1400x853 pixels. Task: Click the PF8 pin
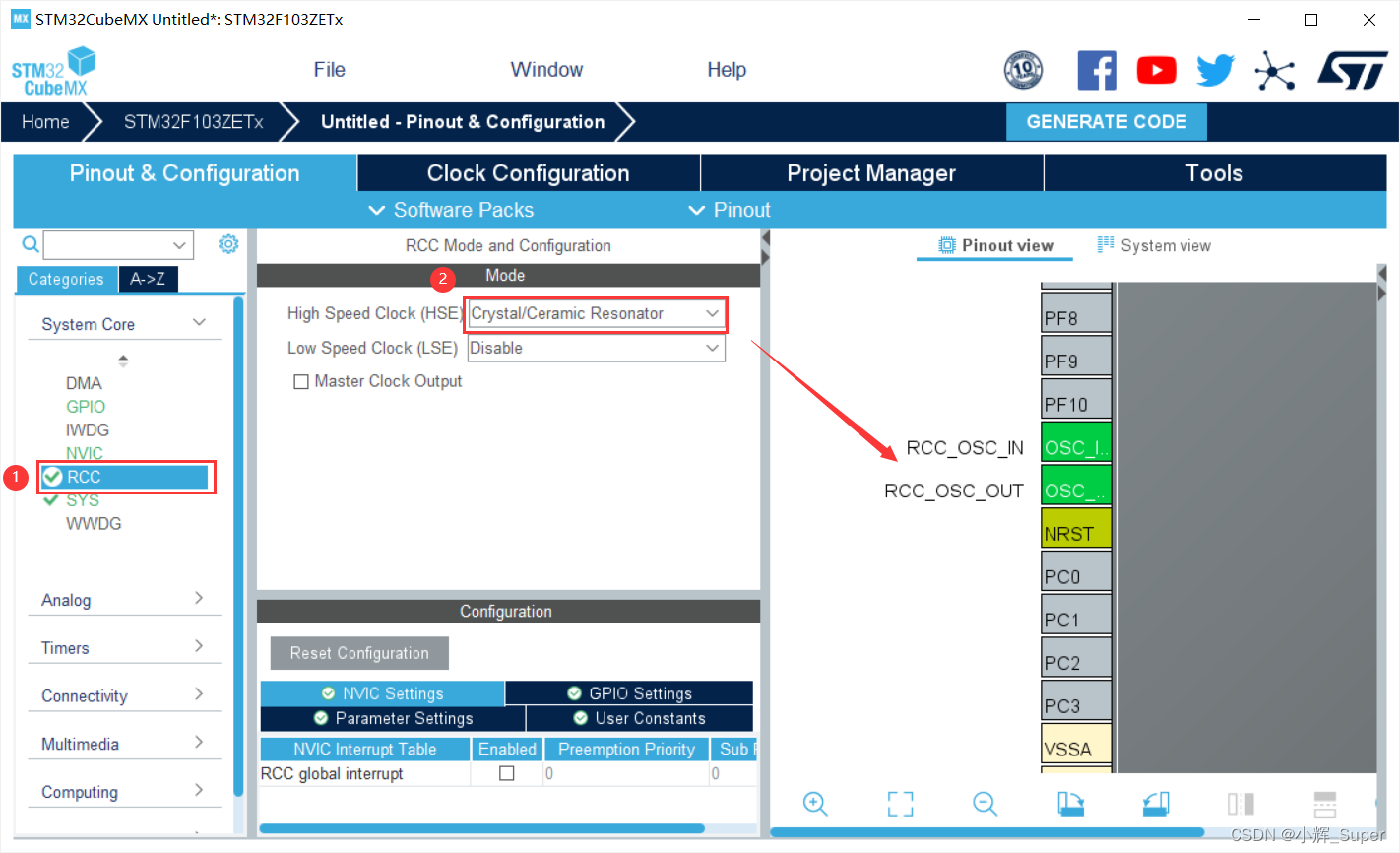pyautogui.click(x=1076, y=312)
